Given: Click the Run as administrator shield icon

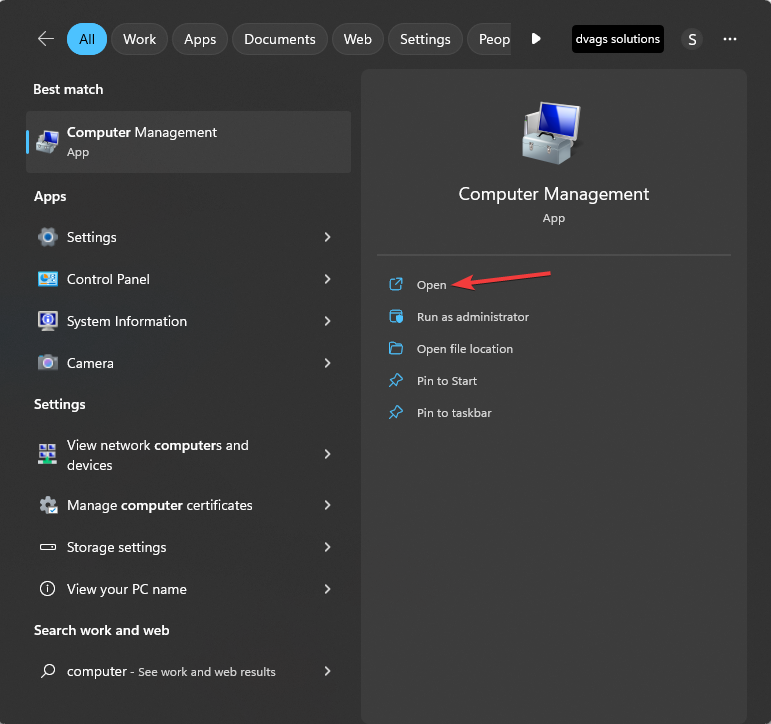Looking at the screenshot, I should pos(396,316).
